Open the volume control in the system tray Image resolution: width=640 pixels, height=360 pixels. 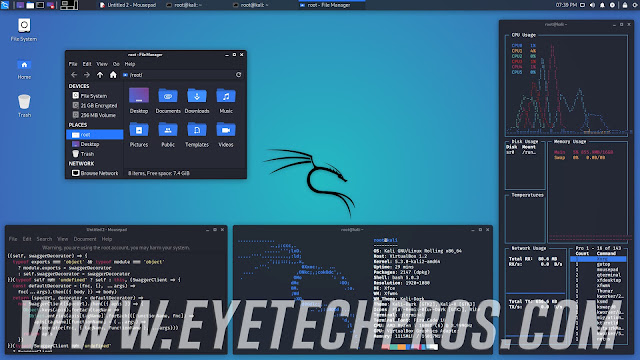click(592, 5)
